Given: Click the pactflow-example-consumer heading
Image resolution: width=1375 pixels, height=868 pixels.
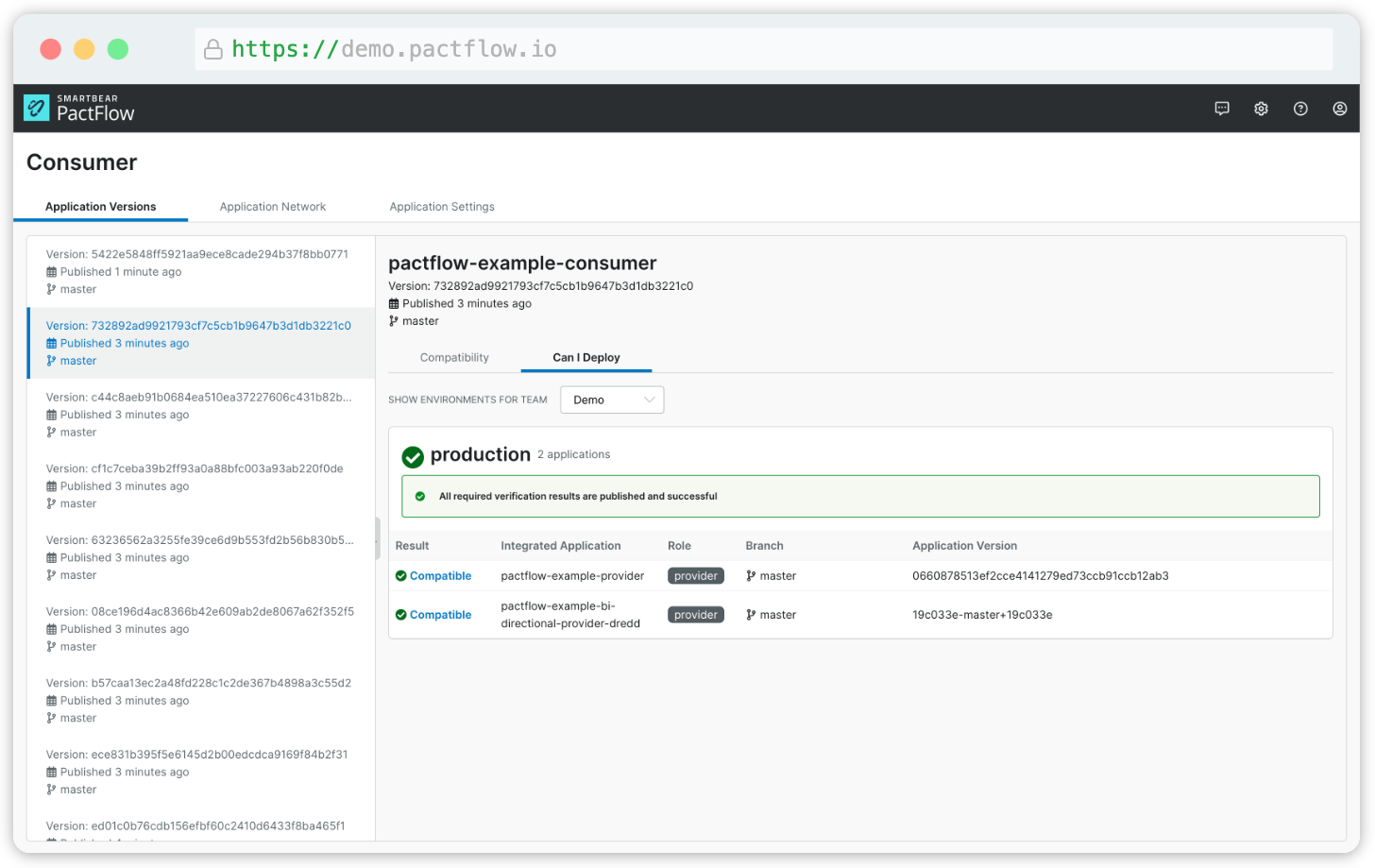Looking at the screenshot, I should click(x=522, y=264).
